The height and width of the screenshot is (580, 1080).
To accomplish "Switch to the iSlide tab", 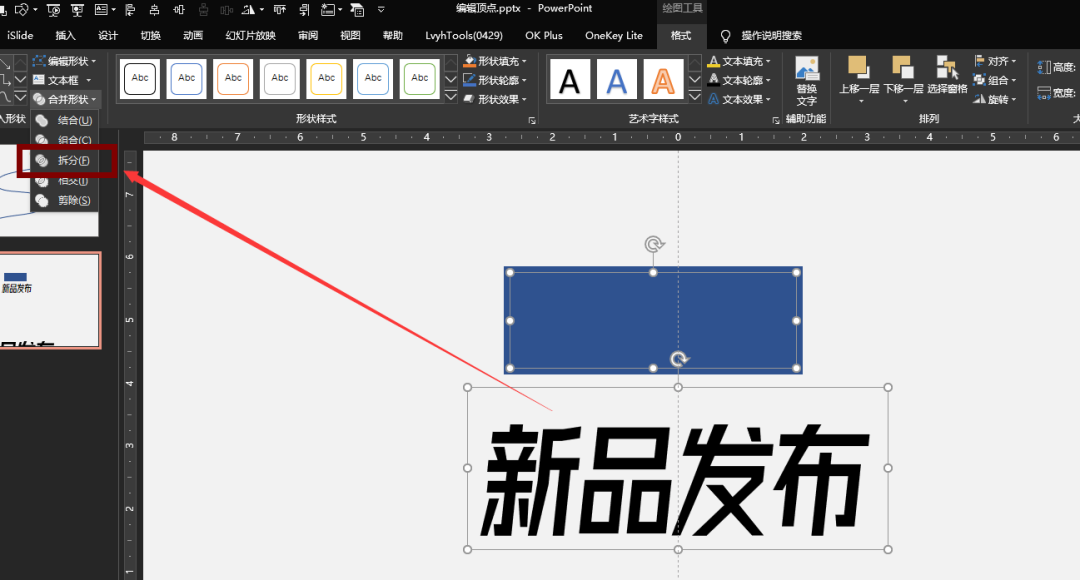I will 20,35.
